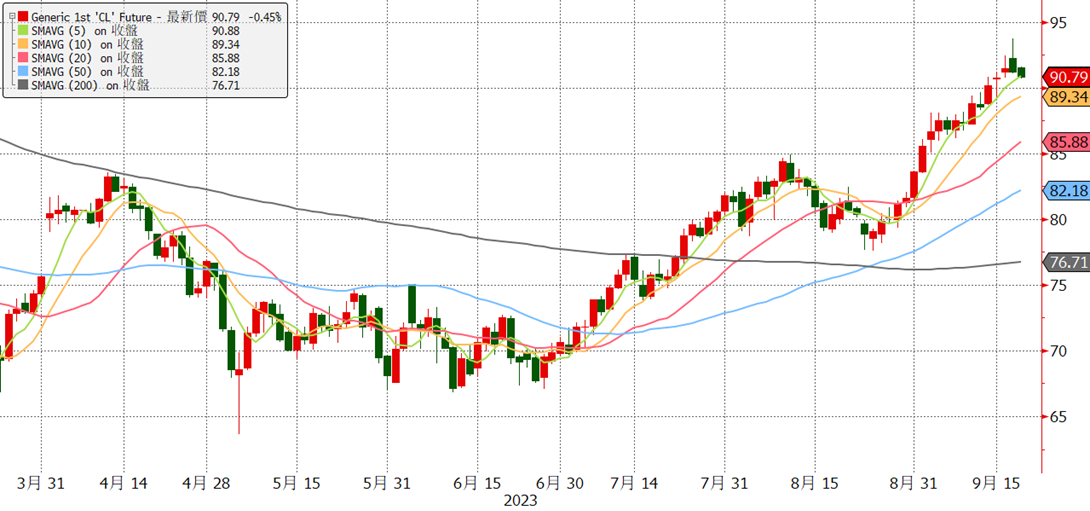The height and width of the screenshot is (511, 1090).
Task: Click the orange 89.34 axis price tag
Action: [x=1067, y=97]
